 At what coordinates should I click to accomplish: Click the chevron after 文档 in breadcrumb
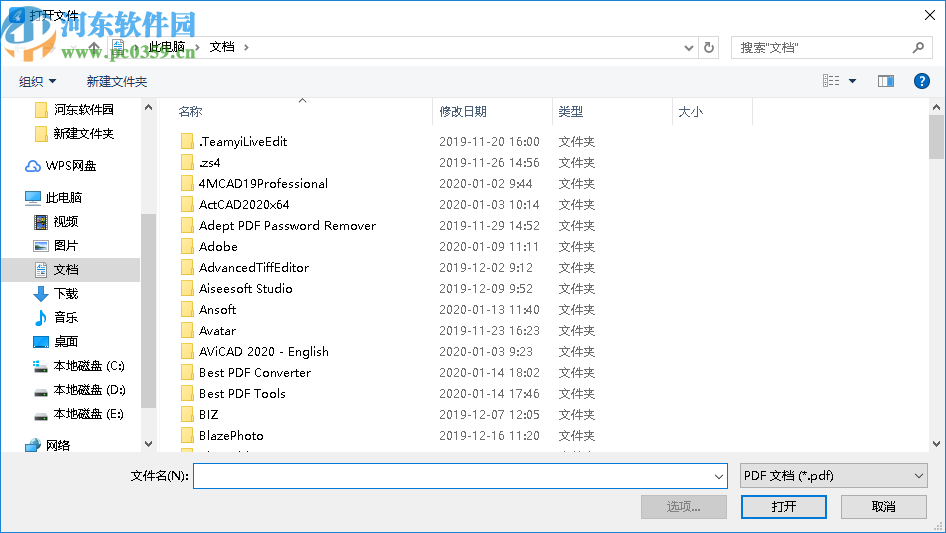coord(246,47)
